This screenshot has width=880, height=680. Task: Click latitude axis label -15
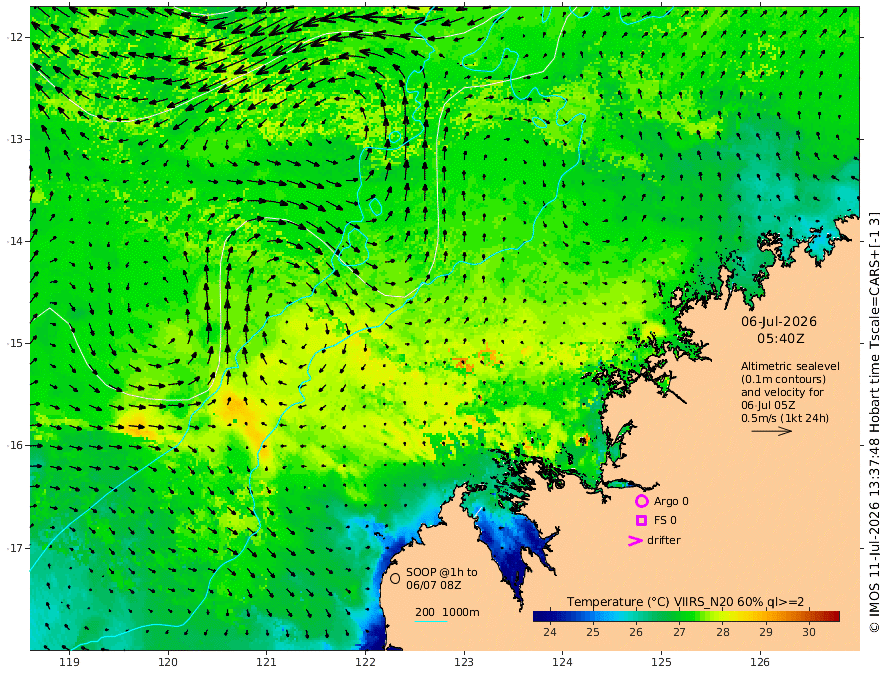click(15, 343)
